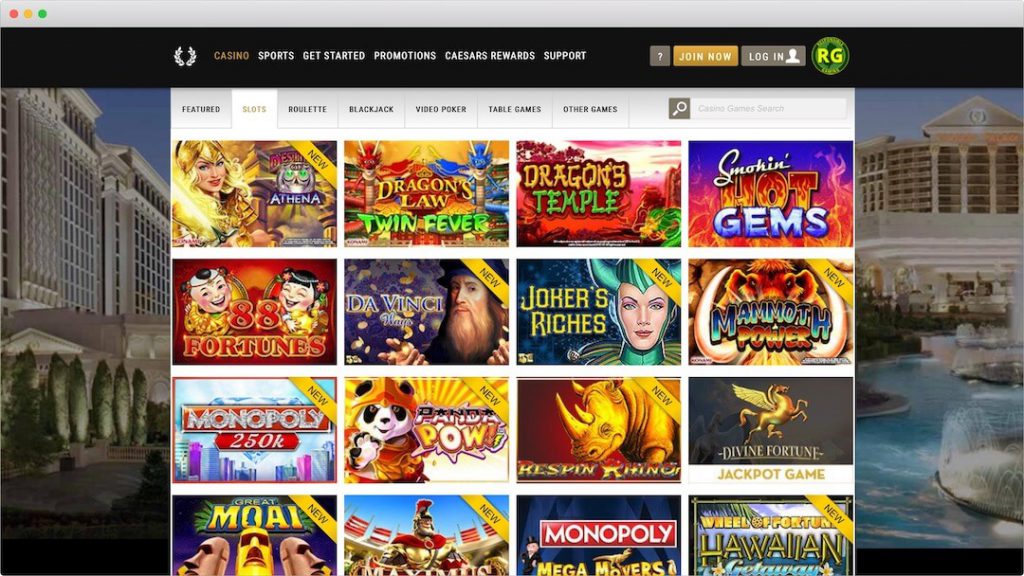Launch the Smokin' Hot Gems slot
Image resolution: width=1024 pixels, height=576 pixels.
pyautogui.click(x=771, y=194)
